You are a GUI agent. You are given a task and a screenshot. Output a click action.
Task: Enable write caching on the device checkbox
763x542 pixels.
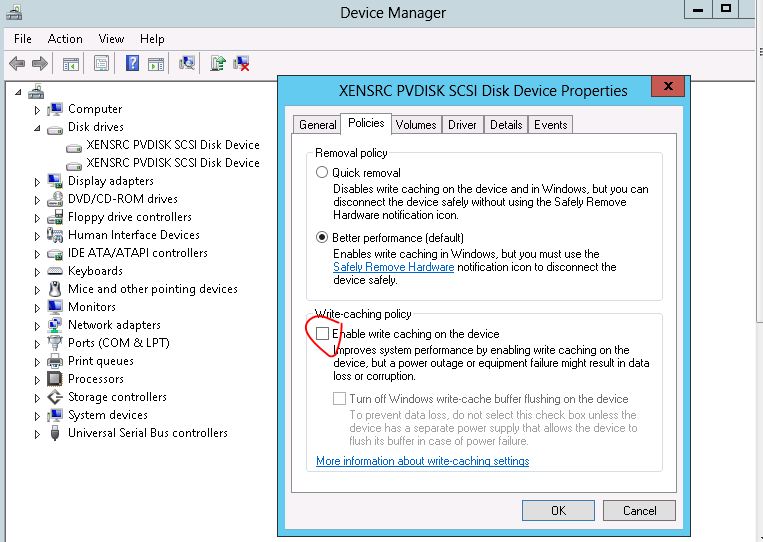tap(322, 333)
